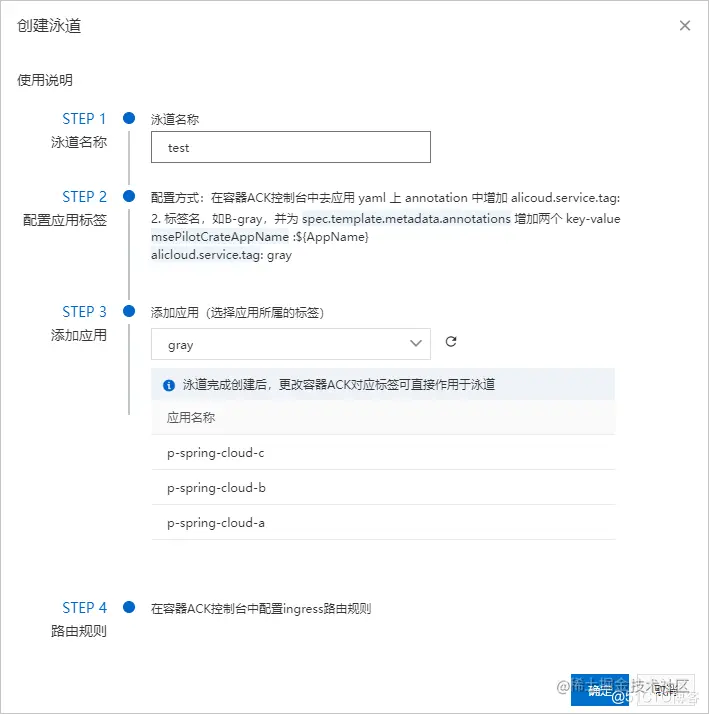The height and width of the screenshot is (714, 709).
Task: Click the 路由规则 step caption
Action: click(79, 631)
